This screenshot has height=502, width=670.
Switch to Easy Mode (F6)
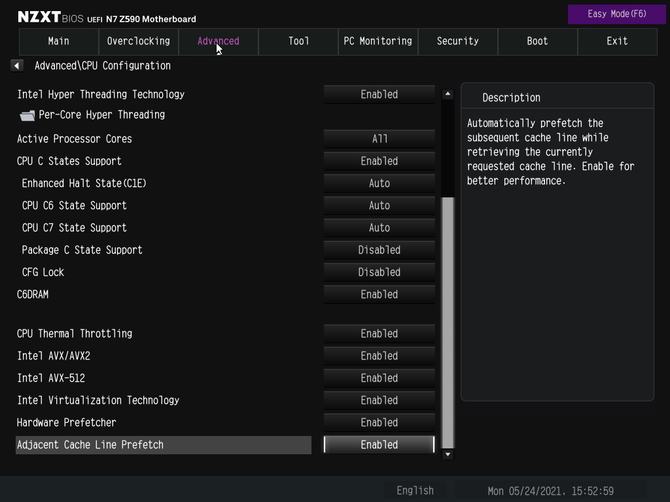click(x=617, y=14)
